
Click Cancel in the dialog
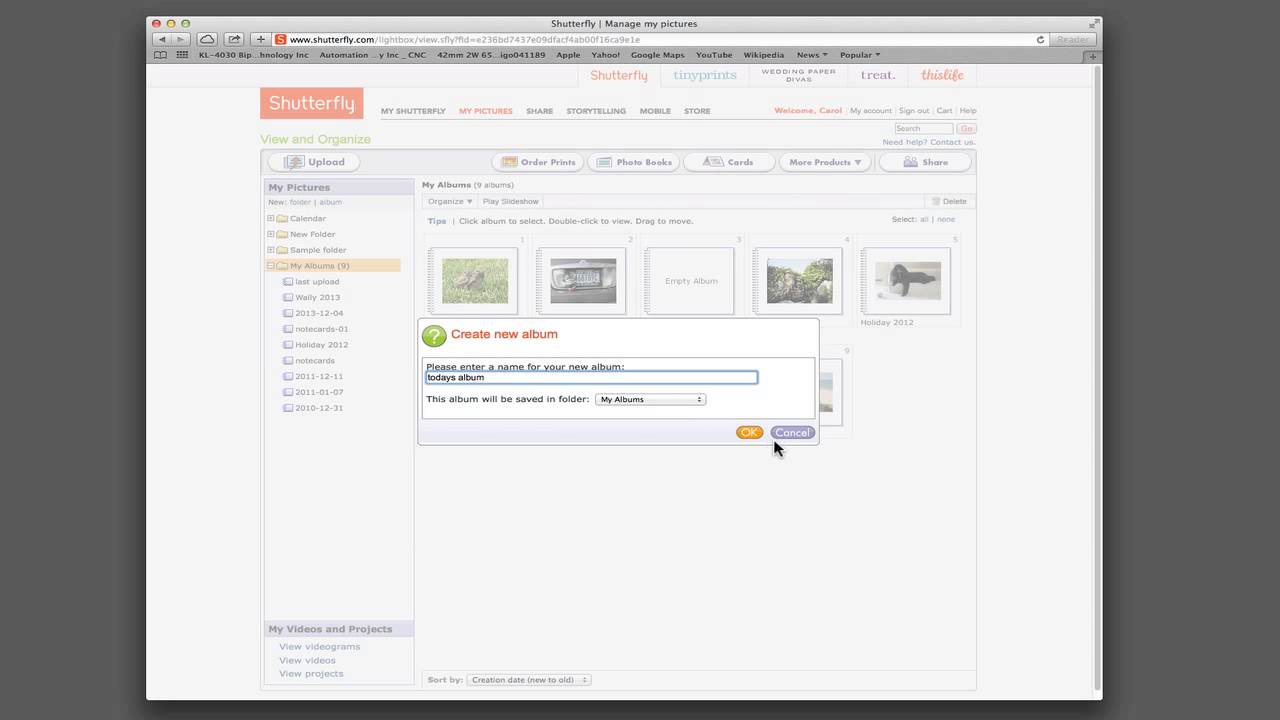tap(792, 433)
